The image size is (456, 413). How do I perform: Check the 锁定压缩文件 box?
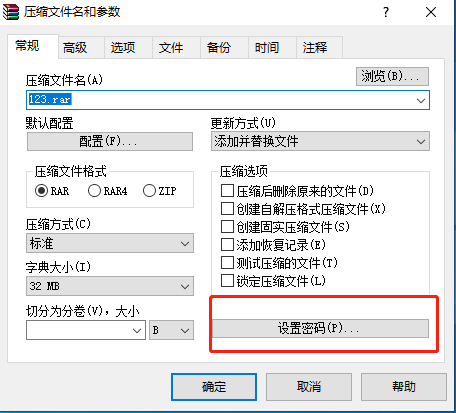[x=227, y=281]
